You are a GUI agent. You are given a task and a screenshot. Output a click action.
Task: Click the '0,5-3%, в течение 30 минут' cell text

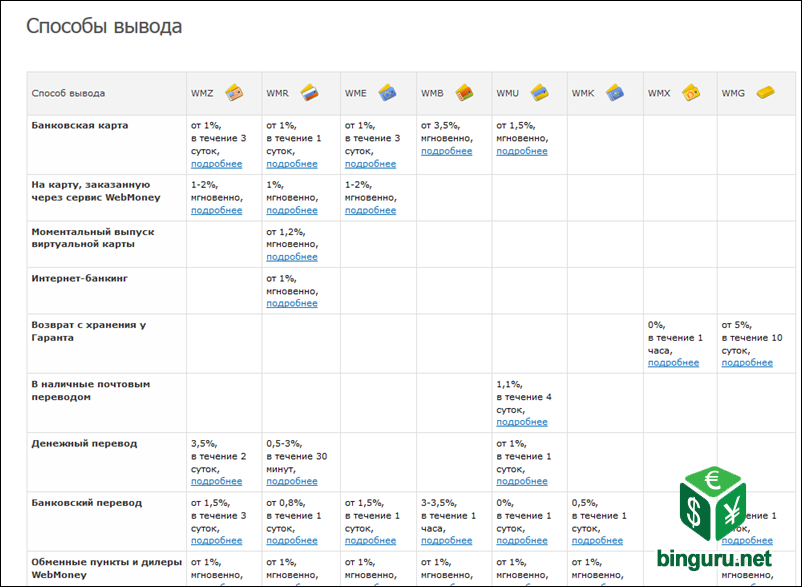pyautogui.click(x=297, y=457)
